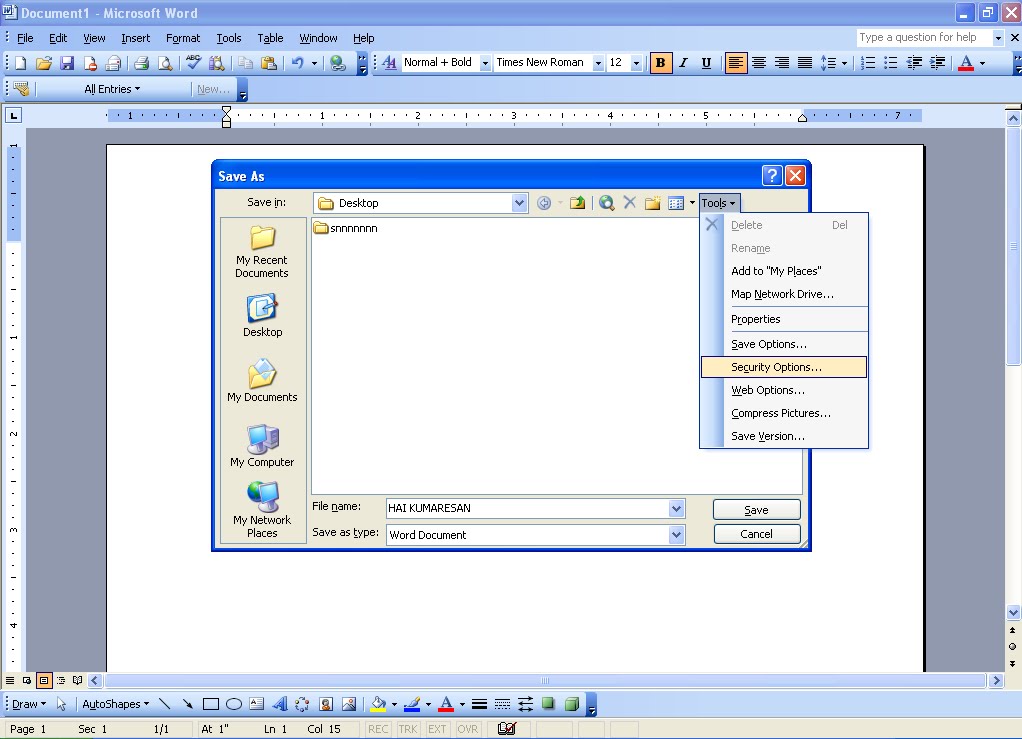Click the New Blank Document icon
Image resolution: width=1022 pixels, height=739 pixels.
(x=20, y=63)
